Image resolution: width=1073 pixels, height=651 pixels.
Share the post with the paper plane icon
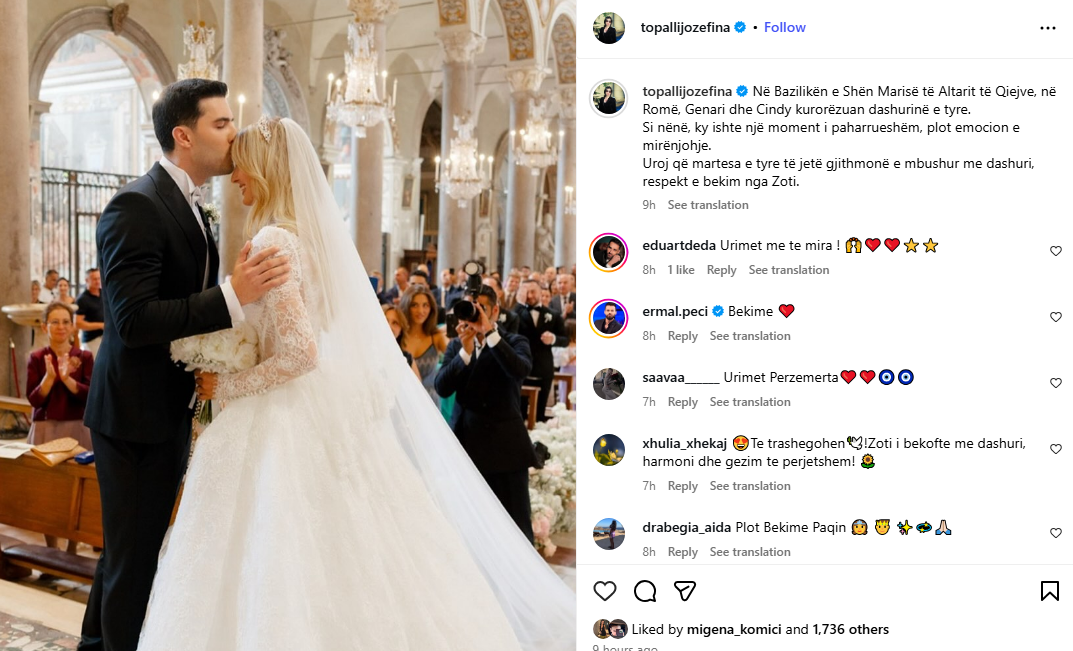coord(685,591)
